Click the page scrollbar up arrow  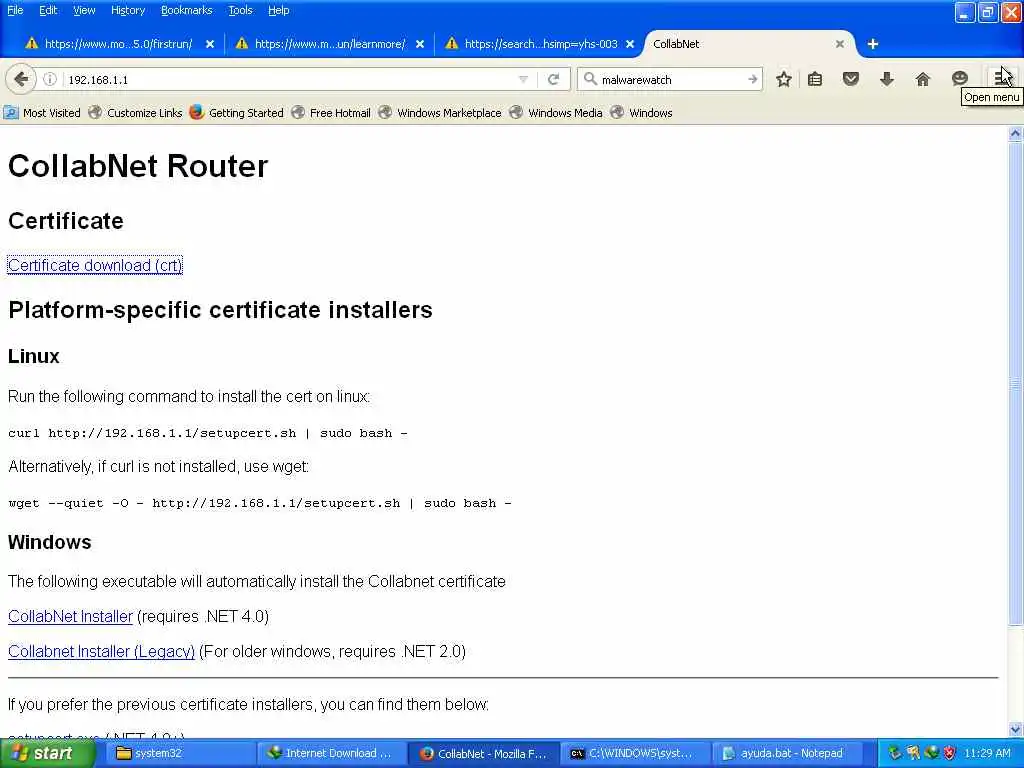click(1015, 133)
